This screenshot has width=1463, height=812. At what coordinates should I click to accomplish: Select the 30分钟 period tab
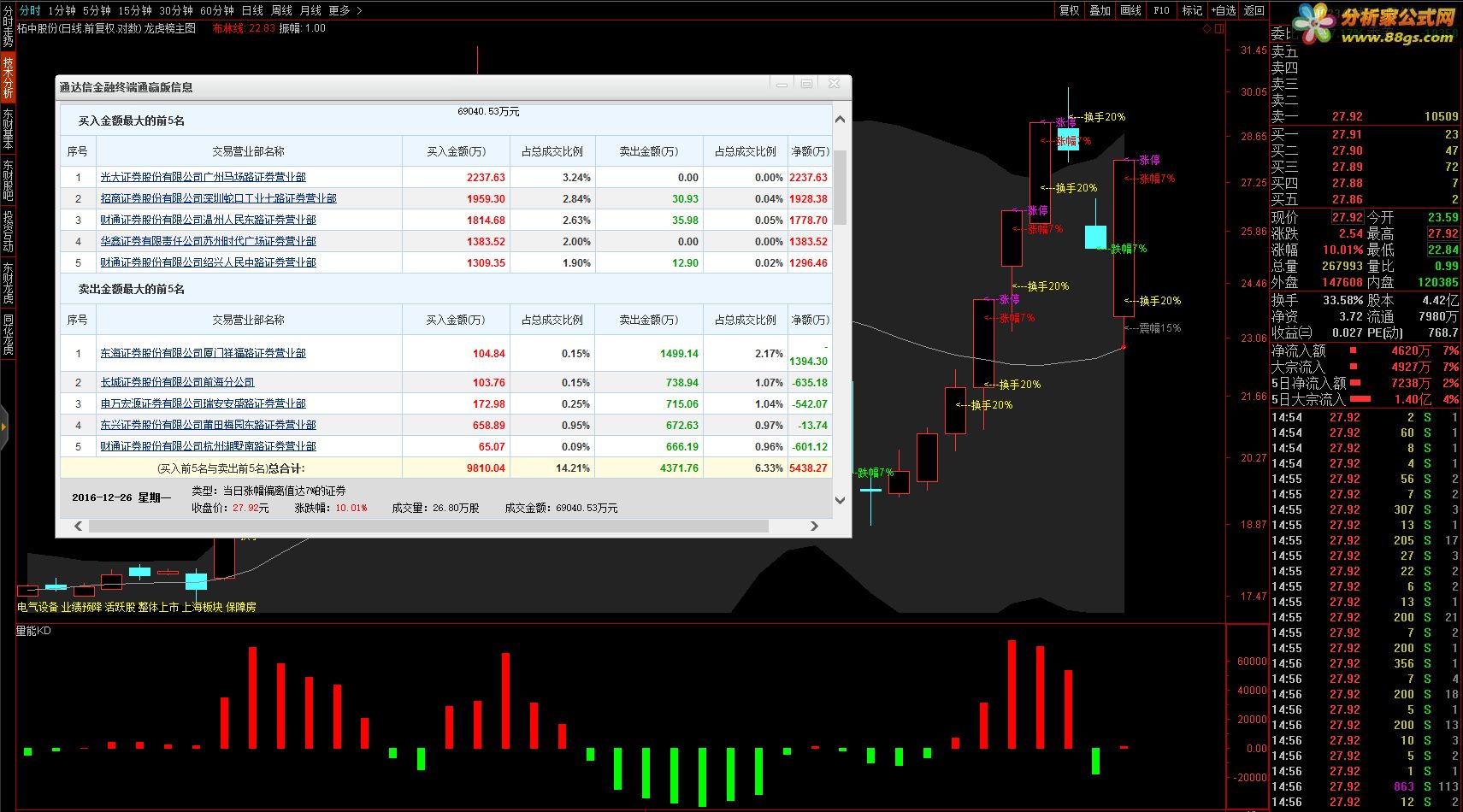(x=175, y=10)
